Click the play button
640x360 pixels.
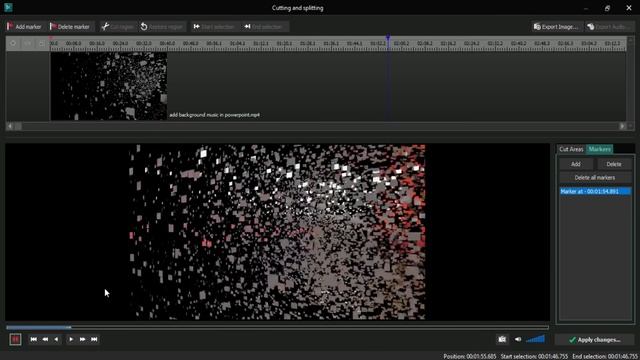[71, 339]
